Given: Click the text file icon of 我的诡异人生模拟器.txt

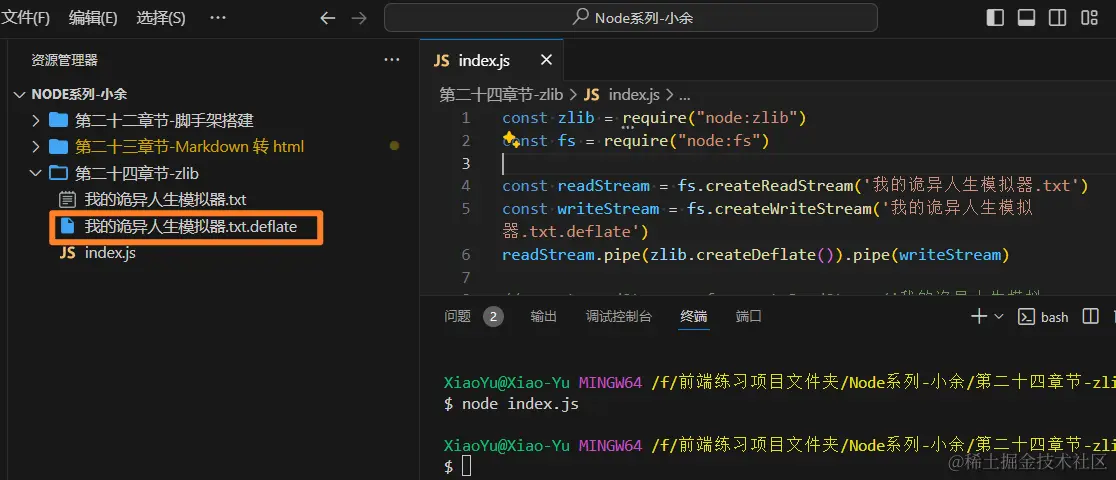Looking at the screenshot, I should point(67,200).
